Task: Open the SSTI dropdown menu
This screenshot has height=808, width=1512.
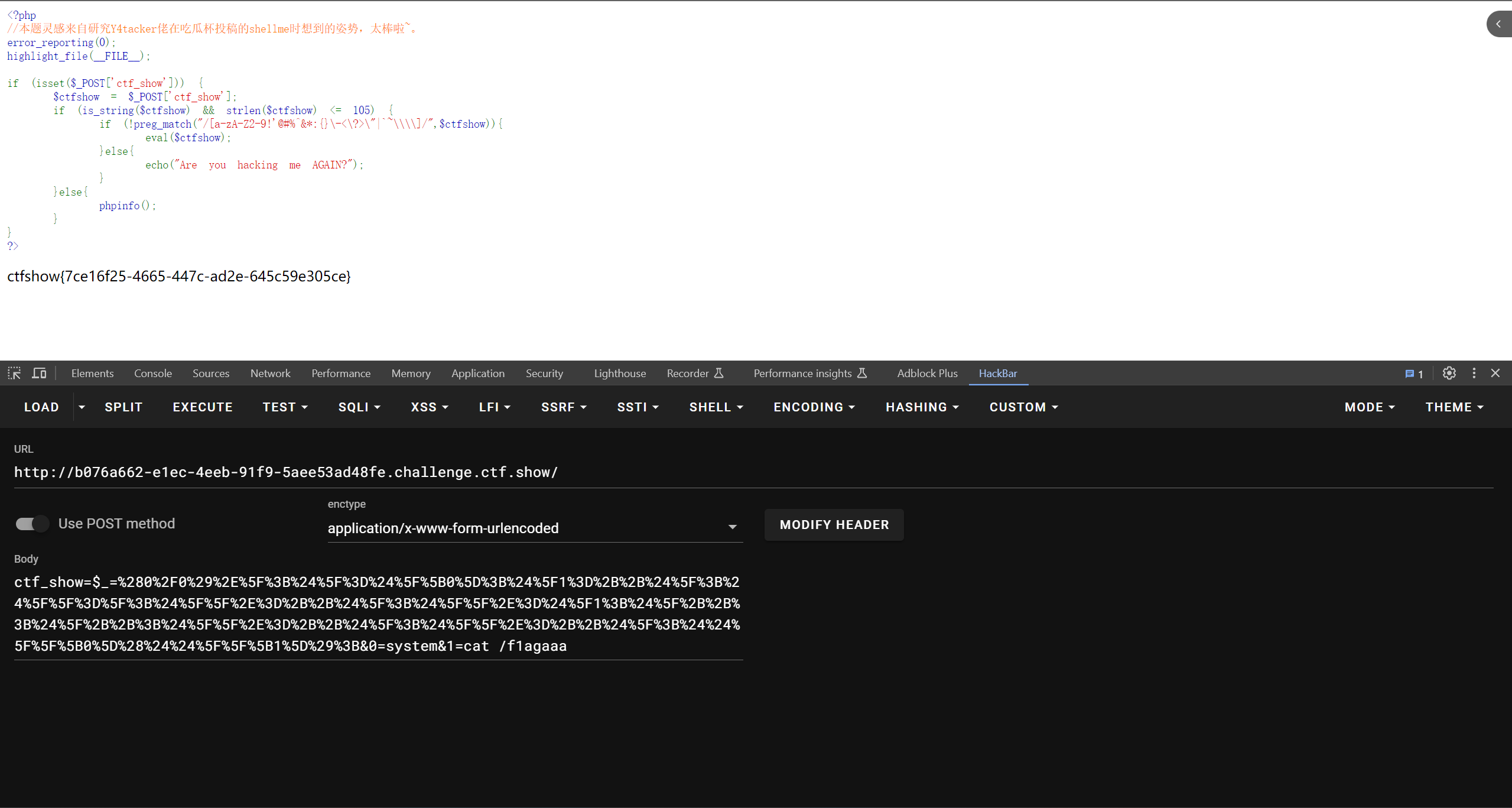Action: tap(638, 407)
